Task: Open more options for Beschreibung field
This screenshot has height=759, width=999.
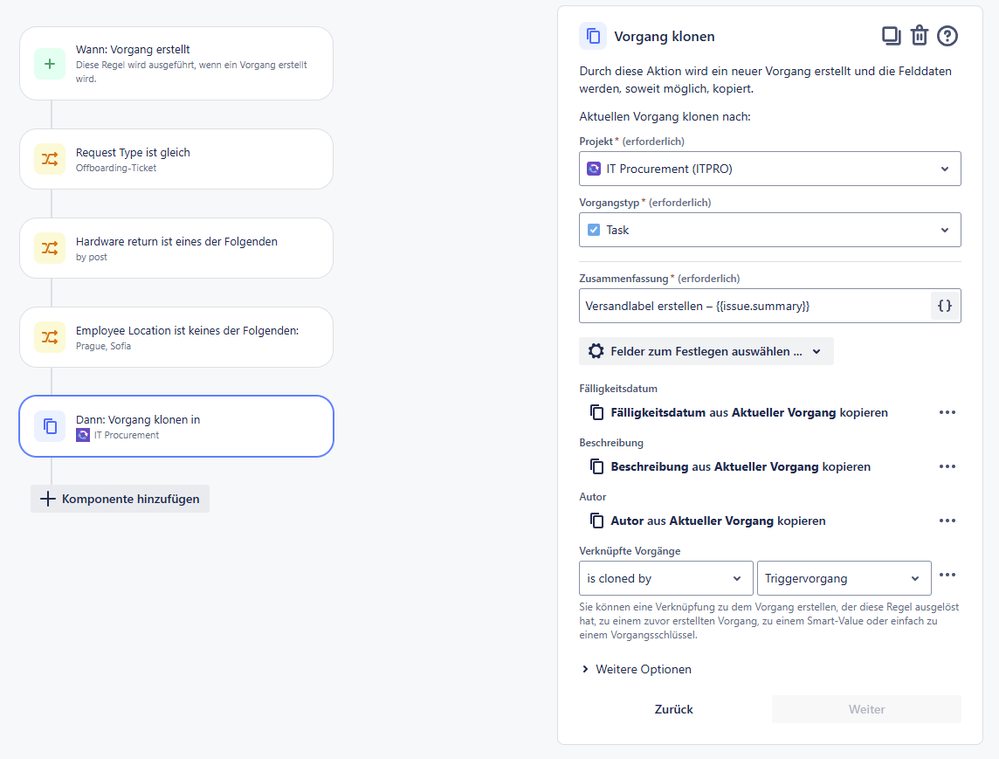Action: pos(947,466)
